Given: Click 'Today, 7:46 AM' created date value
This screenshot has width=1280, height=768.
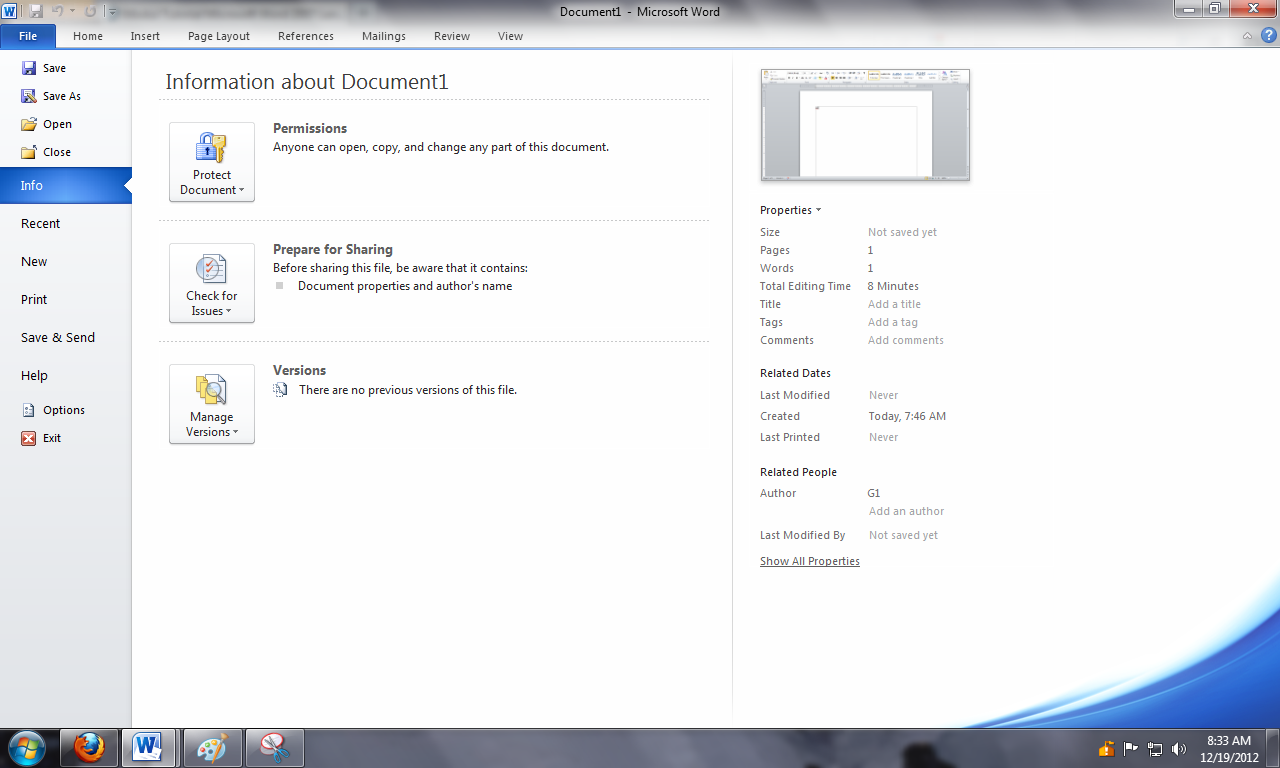Looking at the screenshot, I should tap(907, 416).
